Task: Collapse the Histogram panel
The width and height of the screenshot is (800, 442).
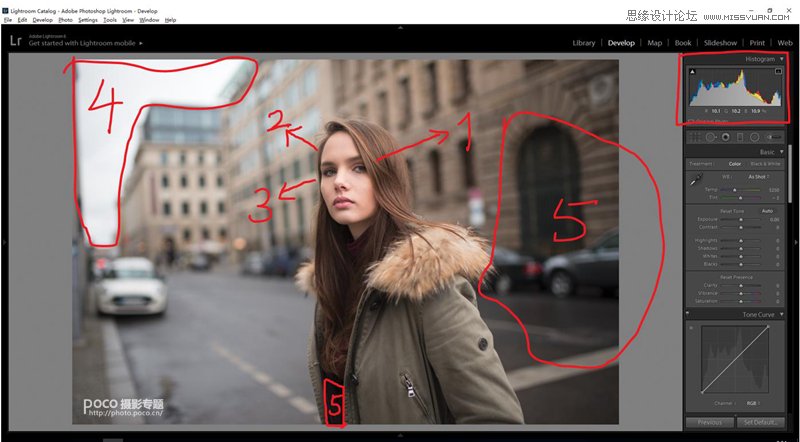Action: [781, 59]
